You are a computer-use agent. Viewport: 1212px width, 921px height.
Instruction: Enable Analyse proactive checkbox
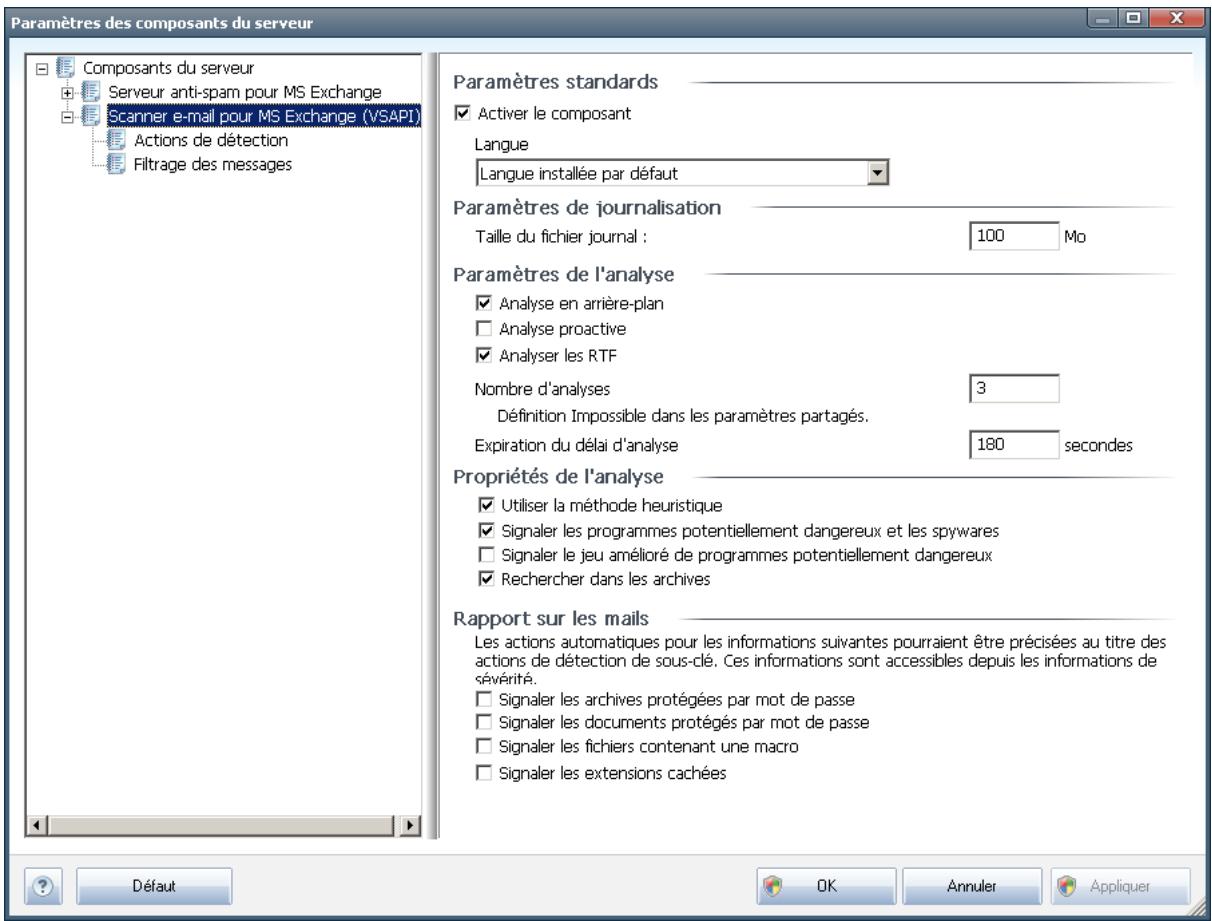coord(485,327)
